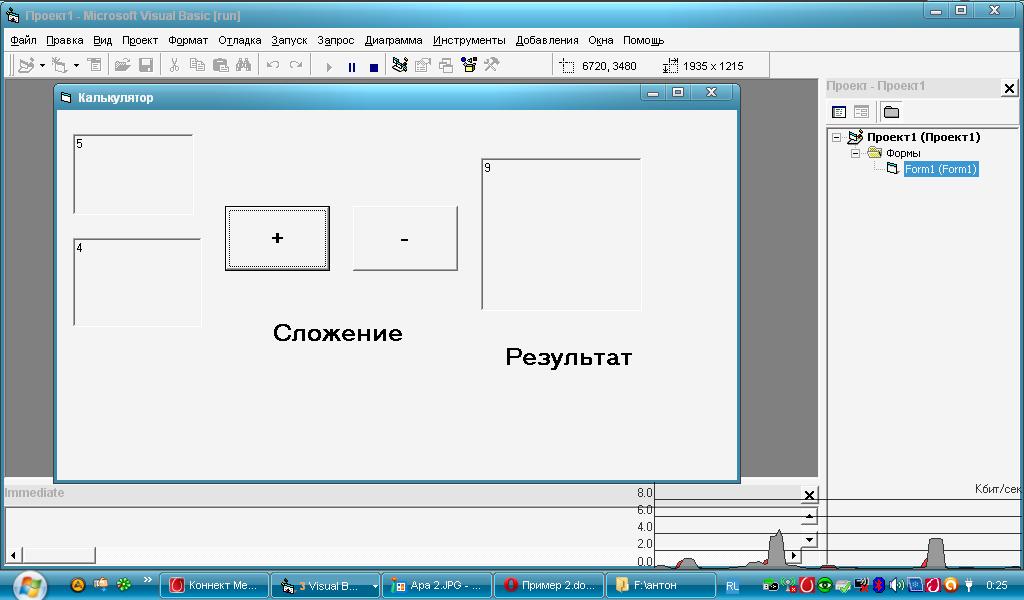The height and width of the screenshot is (600, 1024).
Task: Open dropdown beside the Add Project icon
Action: pyautogui.click(x=42, y=66)
